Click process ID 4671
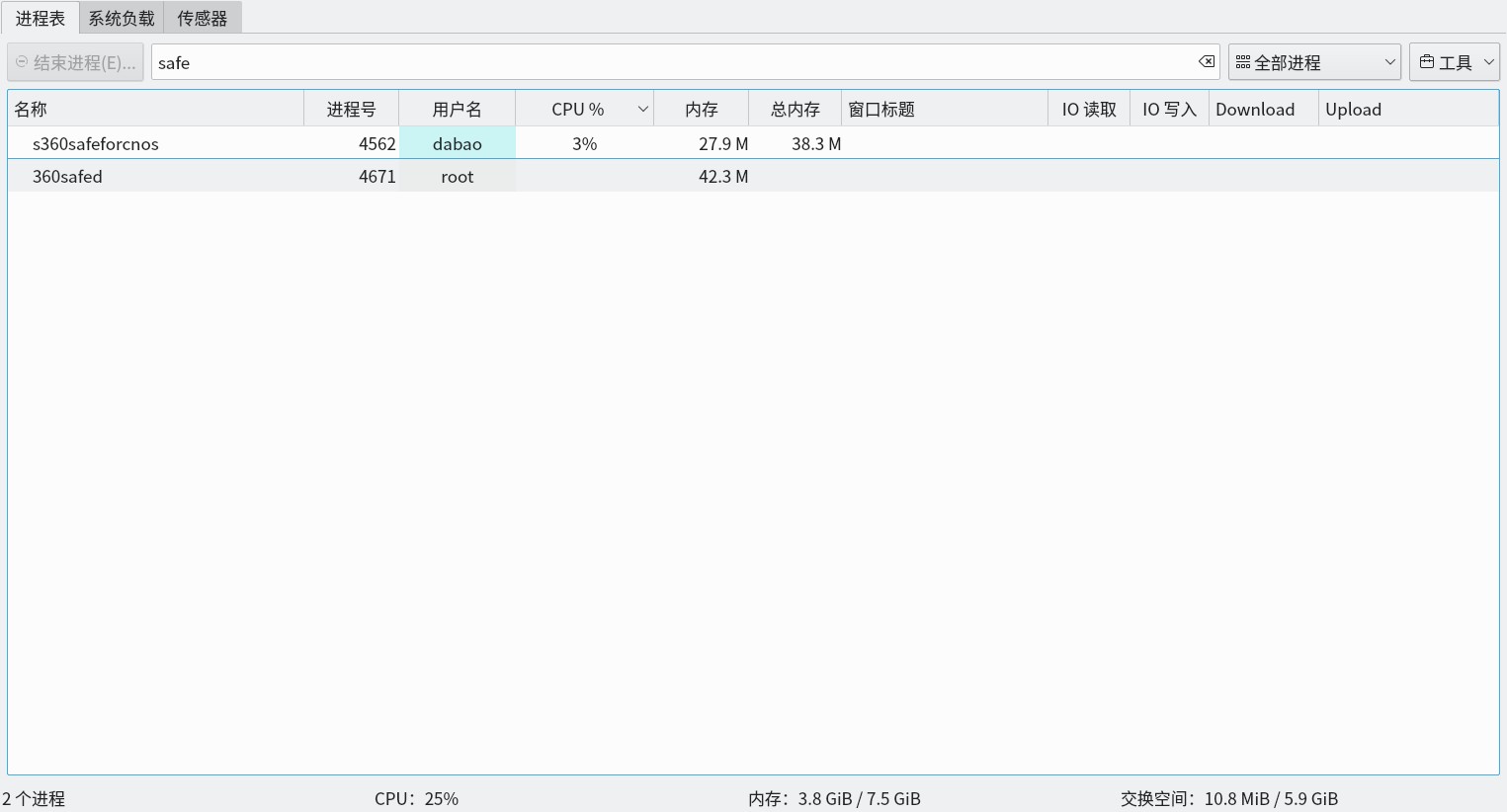 pyautogui.click(x=377, y=176)
